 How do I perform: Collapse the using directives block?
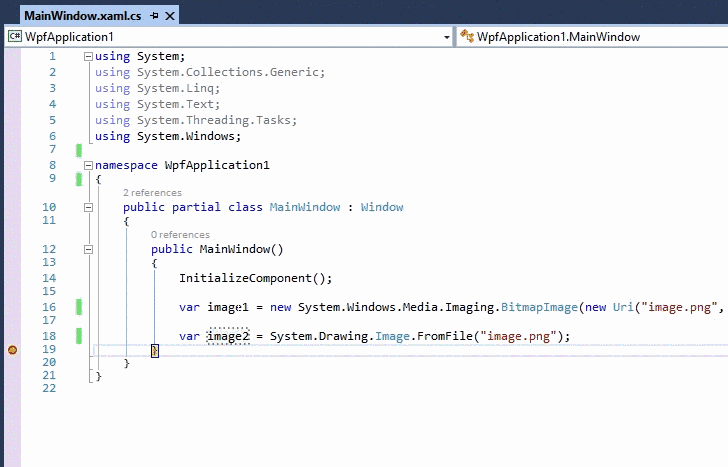click(88, 57)
